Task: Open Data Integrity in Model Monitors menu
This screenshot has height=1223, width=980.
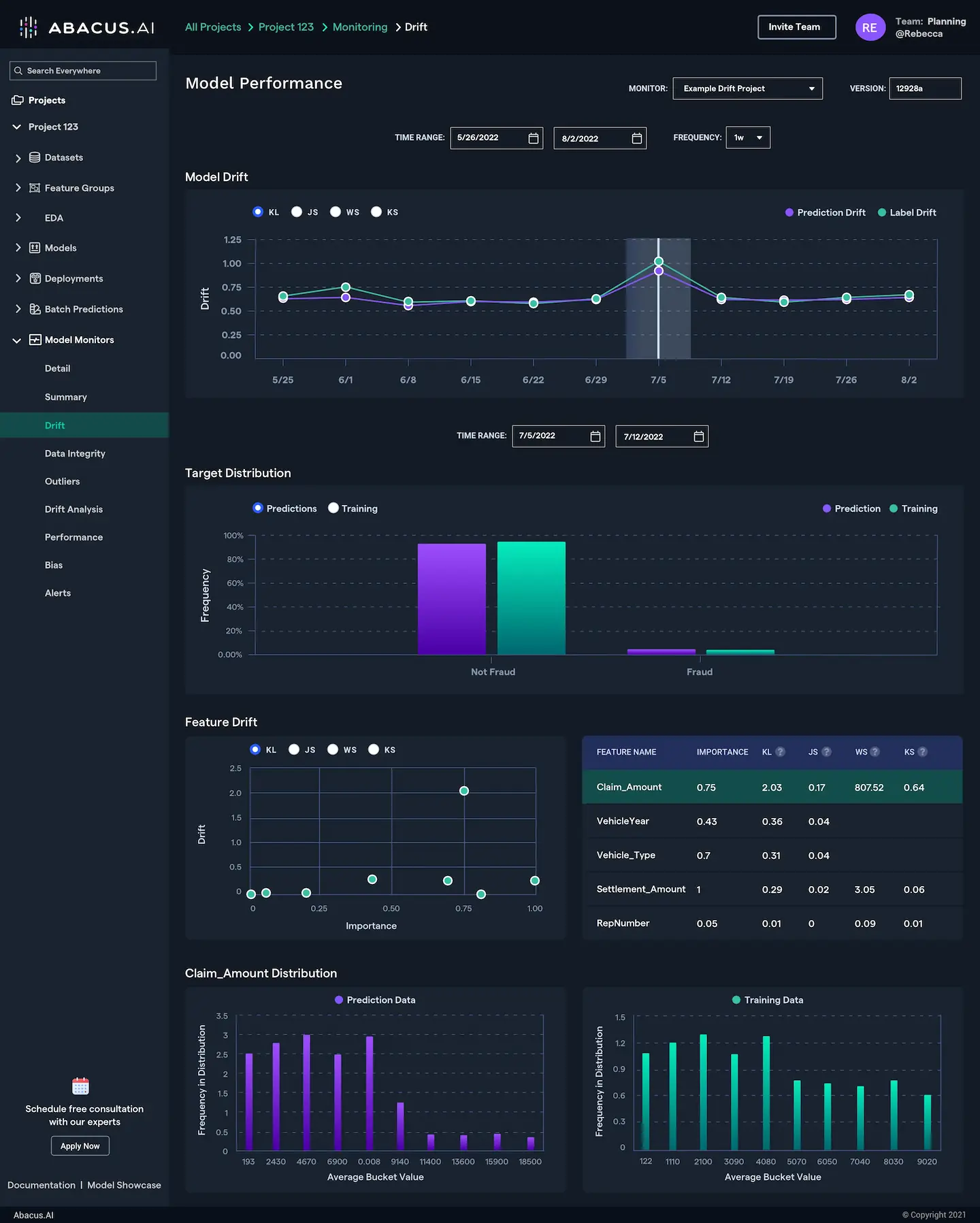Action: [75, 453]
